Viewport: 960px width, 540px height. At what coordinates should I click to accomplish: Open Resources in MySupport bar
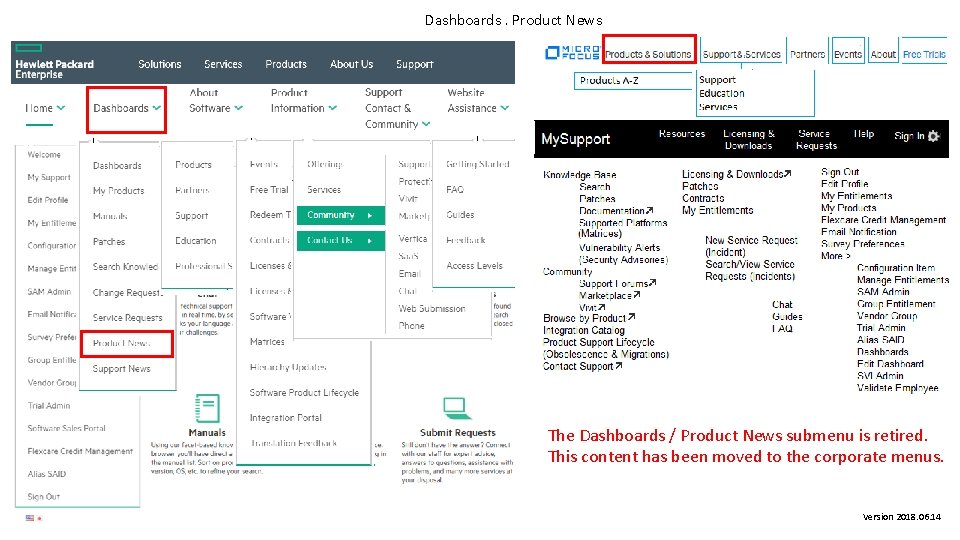(682, 133)
